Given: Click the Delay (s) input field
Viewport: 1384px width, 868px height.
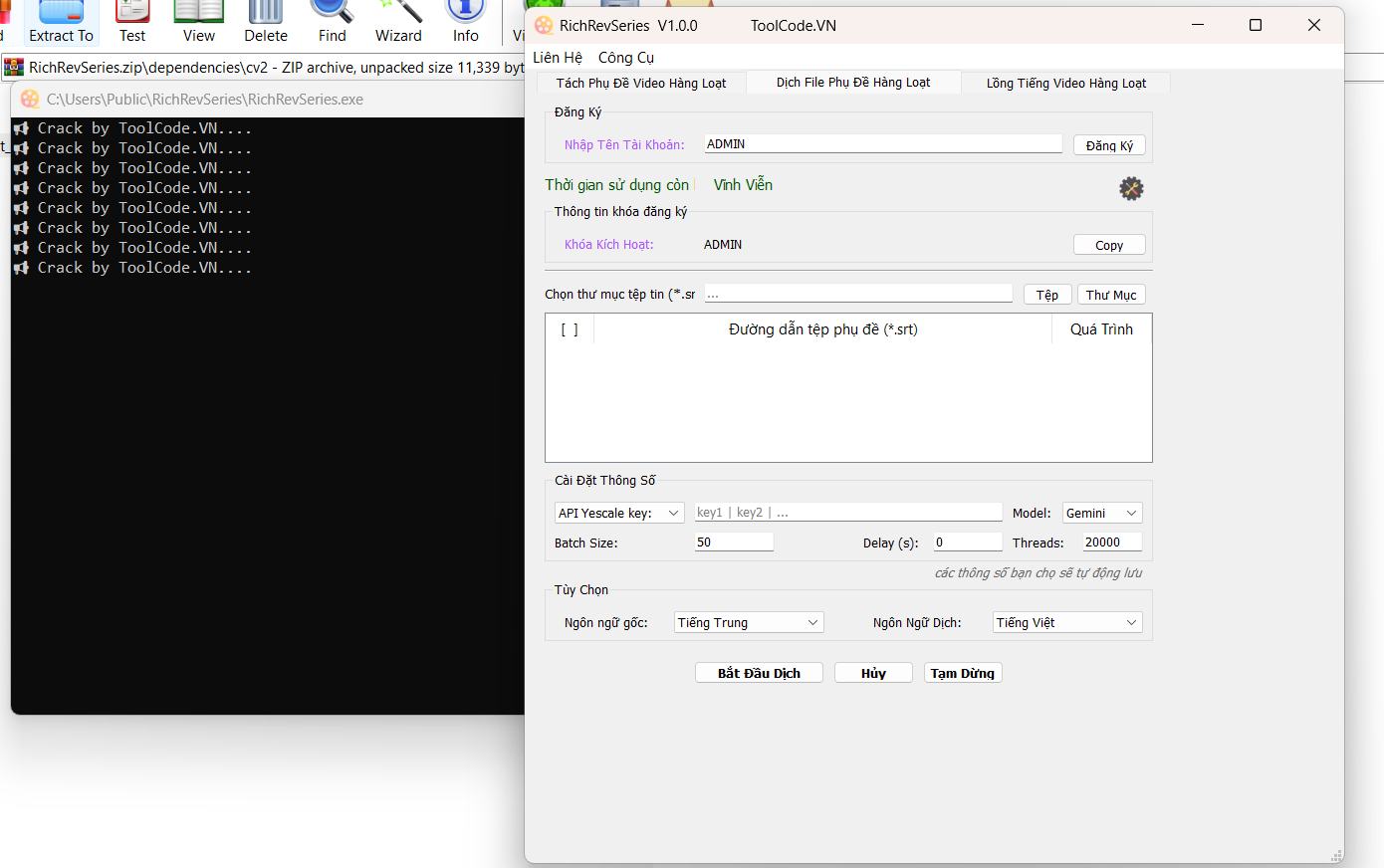Looking at the screenshot, I should [968, 542].
